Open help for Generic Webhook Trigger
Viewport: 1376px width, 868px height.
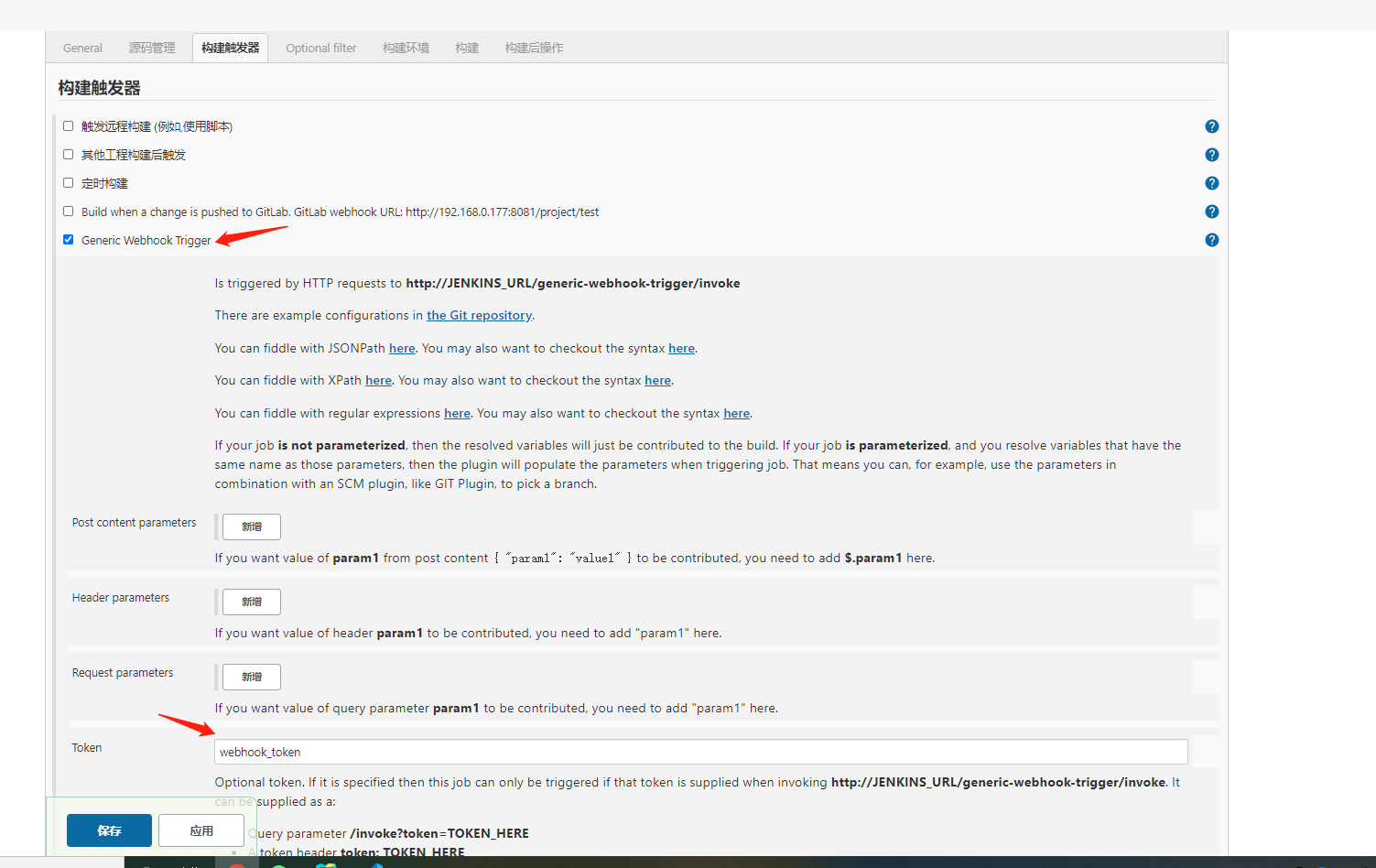click(x=1211, y=240)
